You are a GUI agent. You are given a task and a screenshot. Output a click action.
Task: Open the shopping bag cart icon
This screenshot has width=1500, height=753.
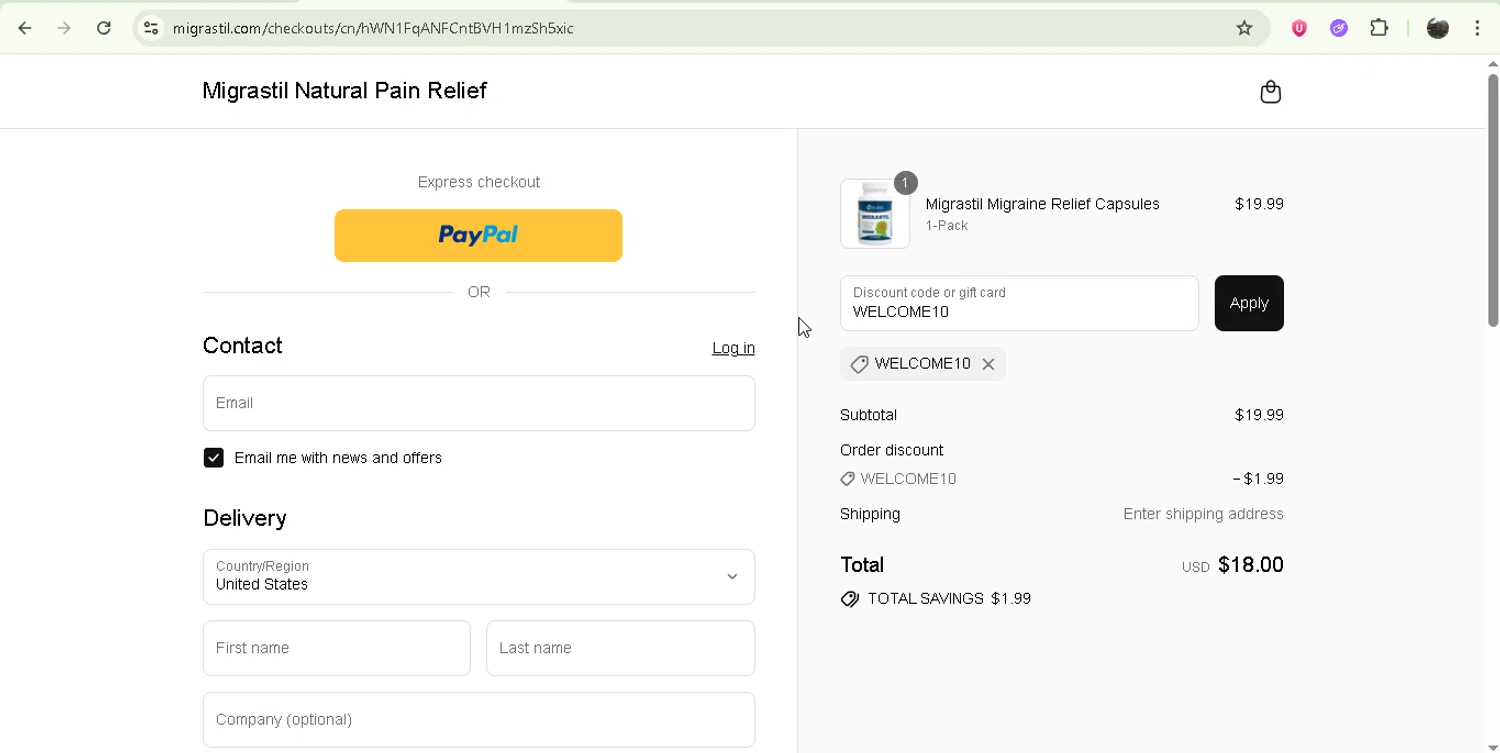(1270, 92)
